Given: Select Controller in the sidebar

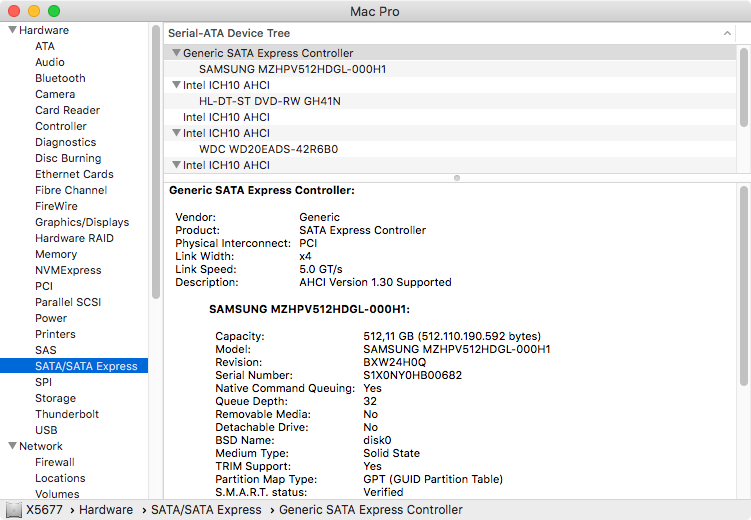Looking at the screenshot, I should (x=61, y=126).
